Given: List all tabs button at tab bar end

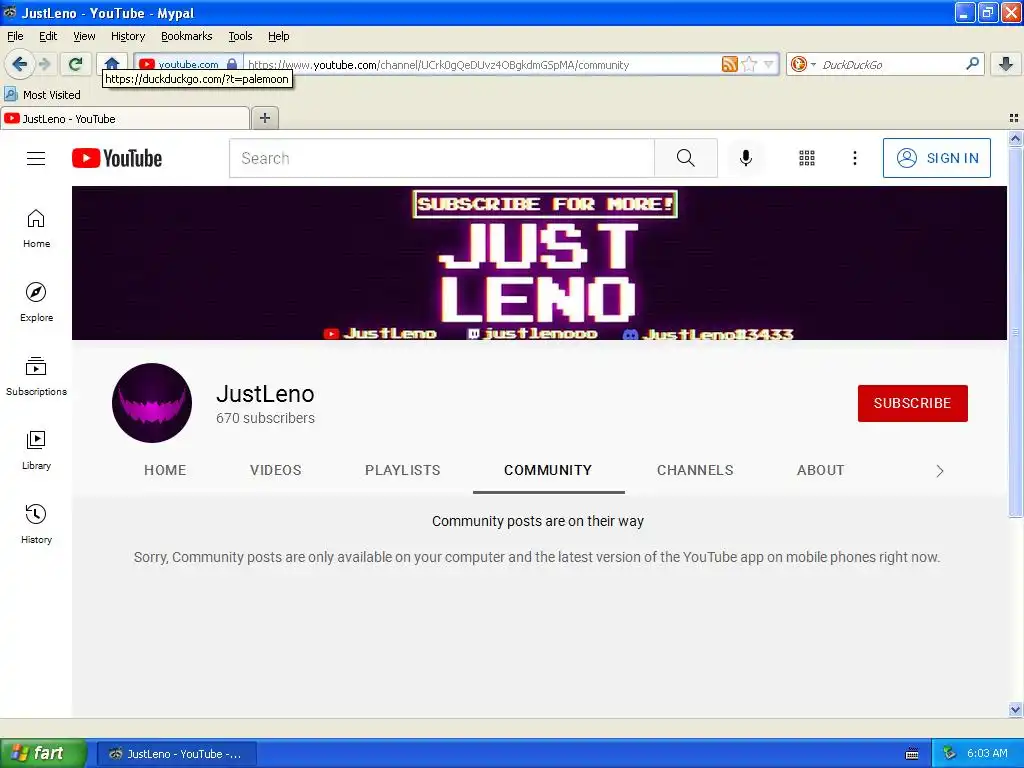Looking at the screenshot, I should [x=1014, y=118].
